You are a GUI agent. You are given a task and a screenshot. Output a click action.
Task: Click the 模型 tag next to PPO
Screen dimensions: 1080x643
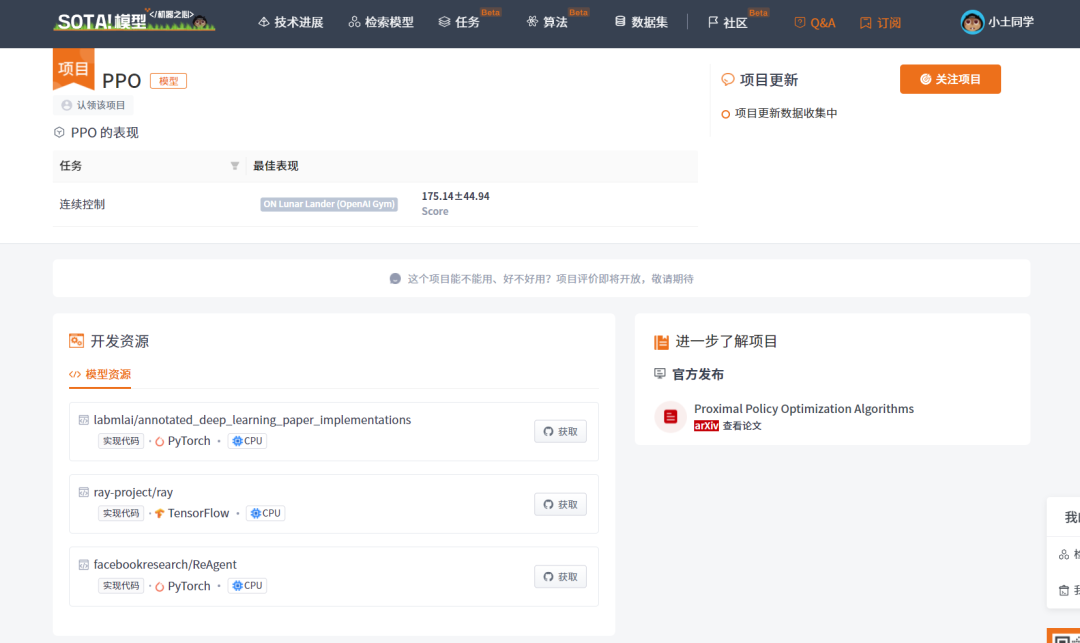(168, 81)
